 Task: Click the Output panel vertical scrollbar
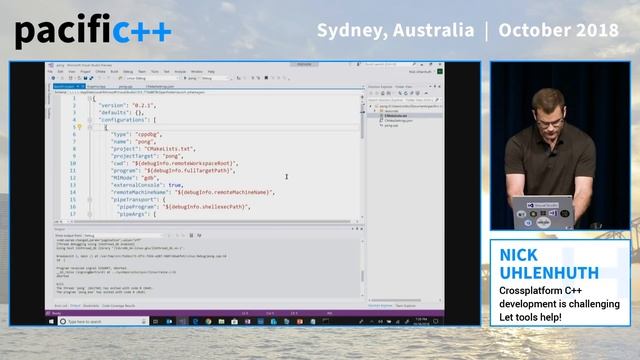click(362, 269)
